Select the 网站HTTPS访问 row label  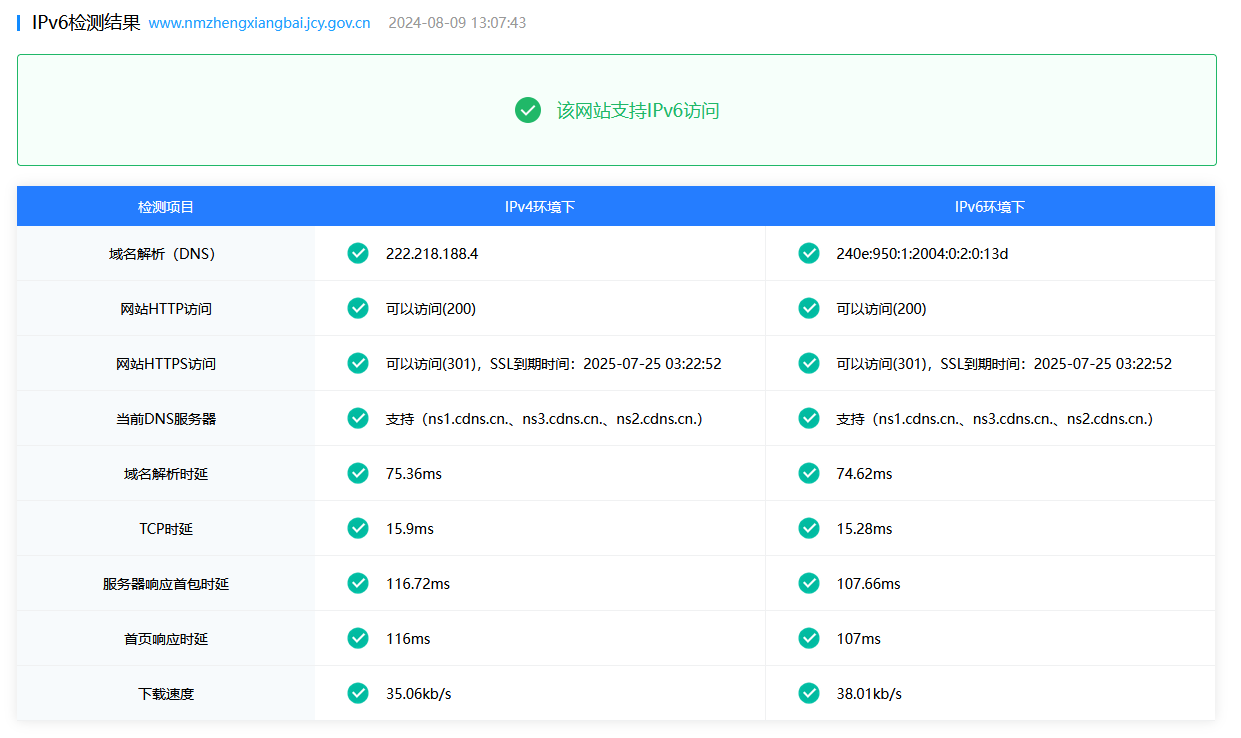(x=166, y=364)
